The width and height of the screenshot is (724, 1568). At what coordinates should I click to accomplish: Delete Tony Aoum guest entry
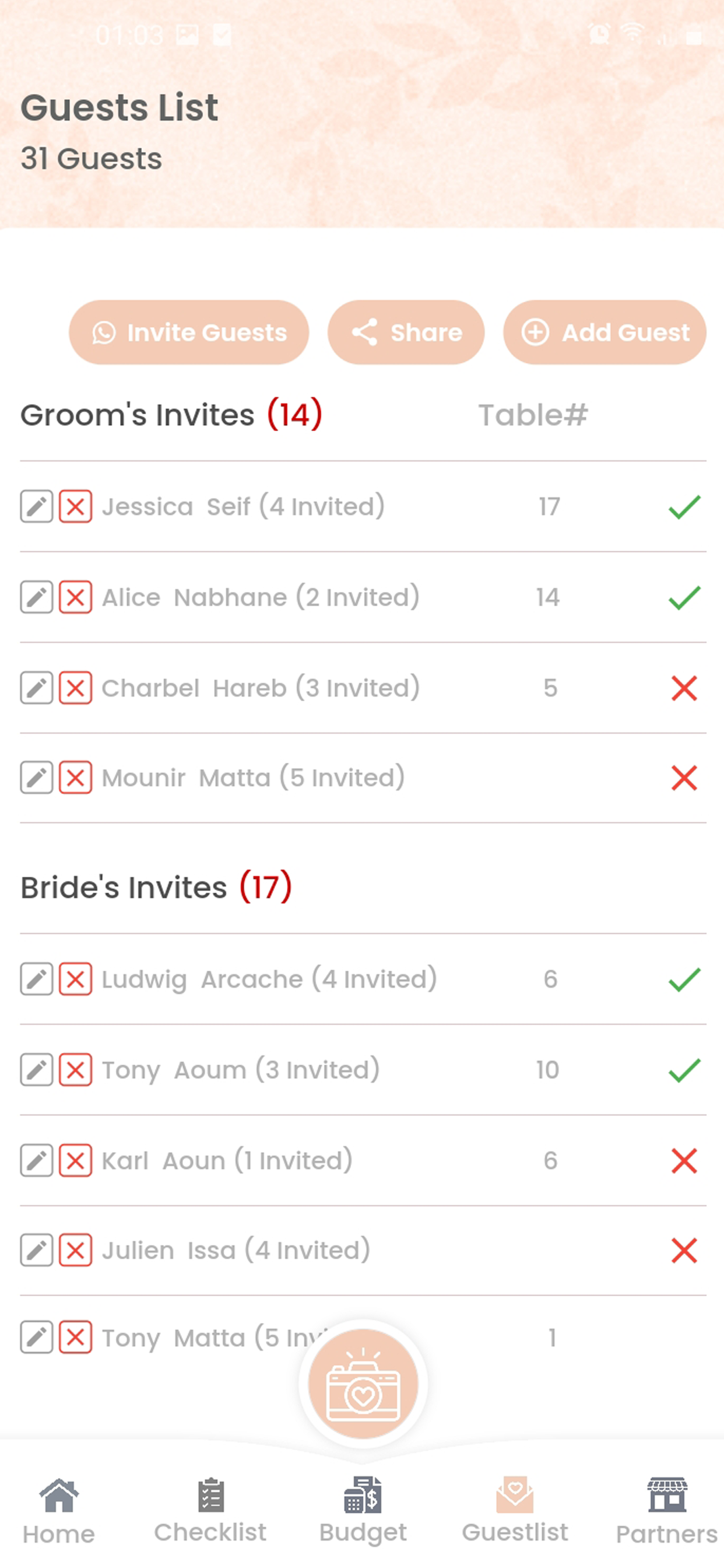75,1070
